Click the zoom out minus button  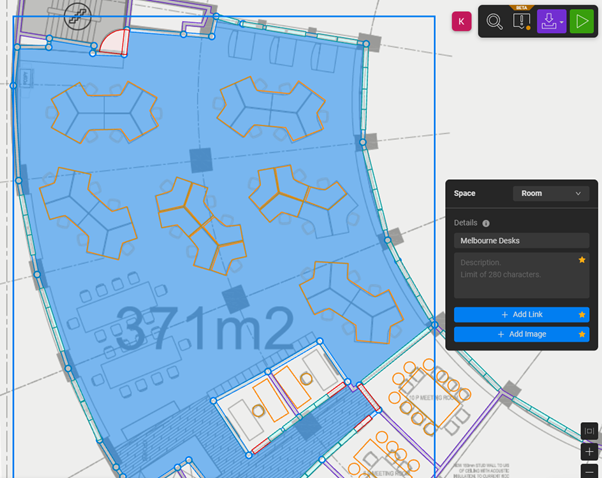(590, 471)
